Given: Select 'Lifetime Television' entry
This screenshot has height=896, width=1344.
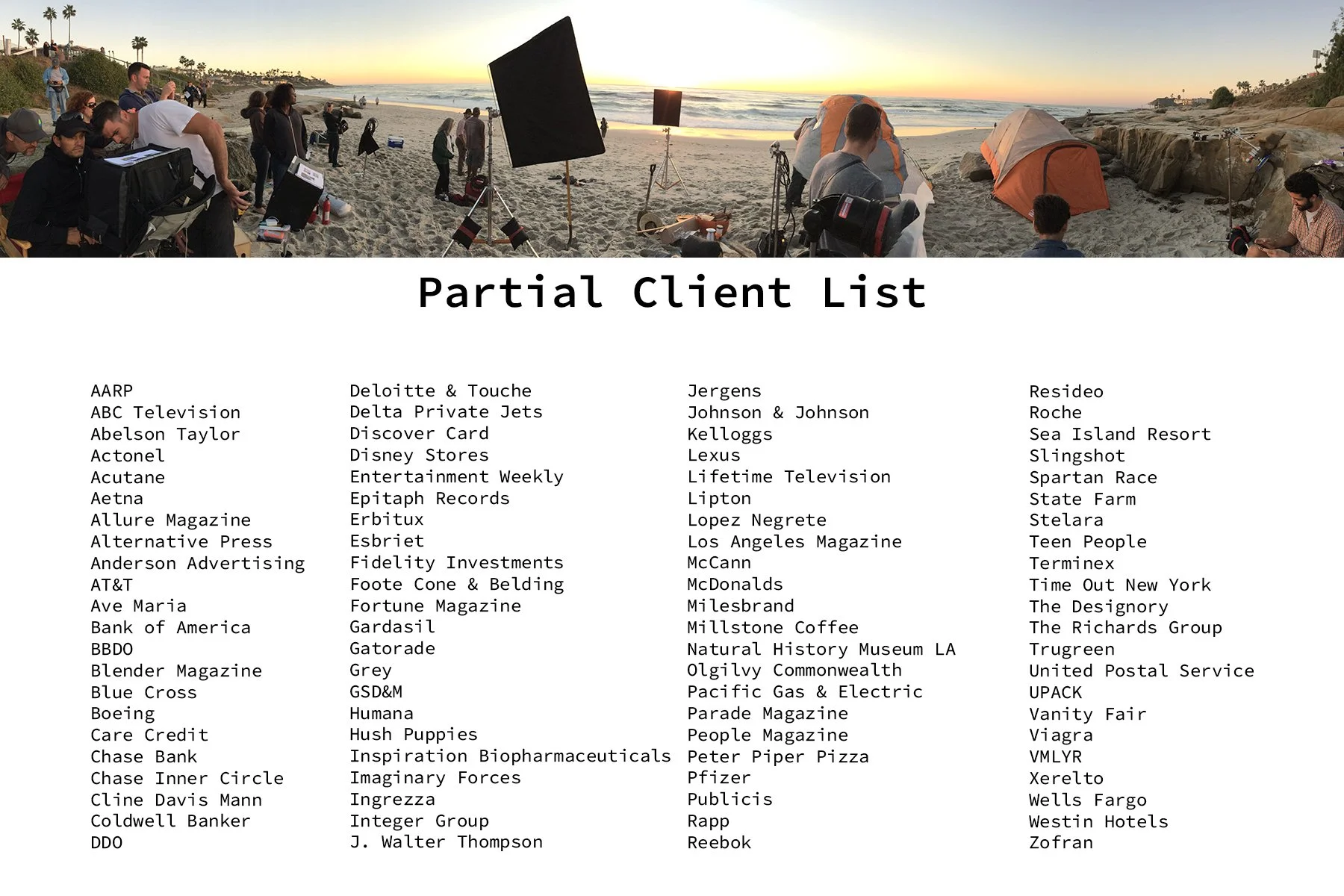Looking at the screenshot, I should (789, 476).
